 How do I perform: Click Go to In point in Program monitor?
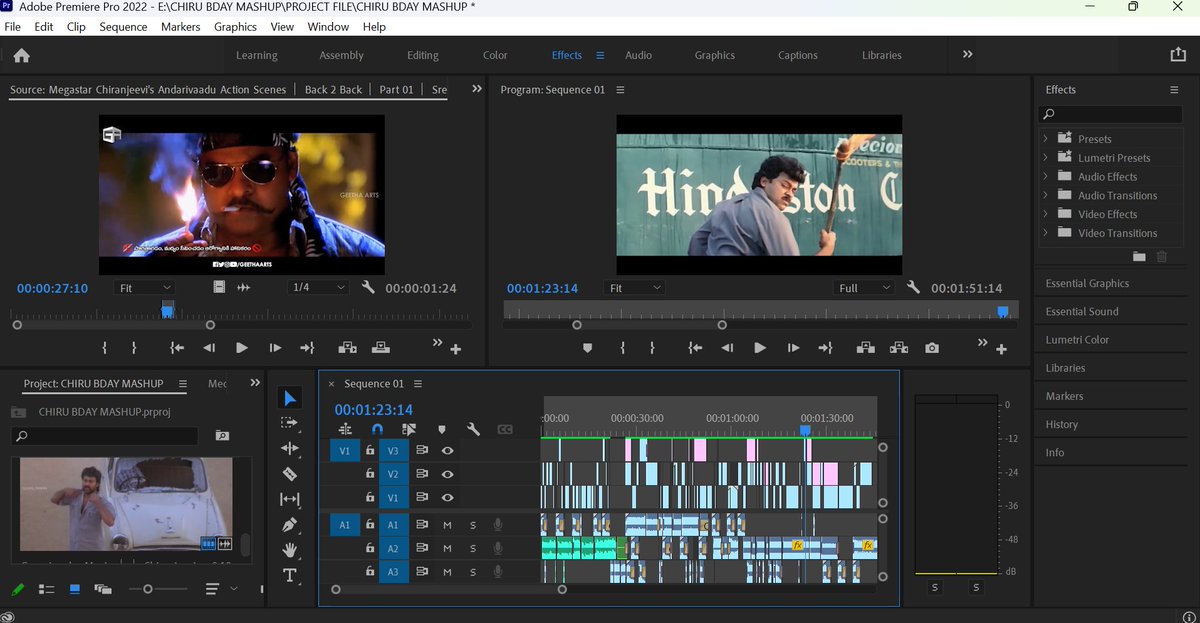[x=695, y=348]
